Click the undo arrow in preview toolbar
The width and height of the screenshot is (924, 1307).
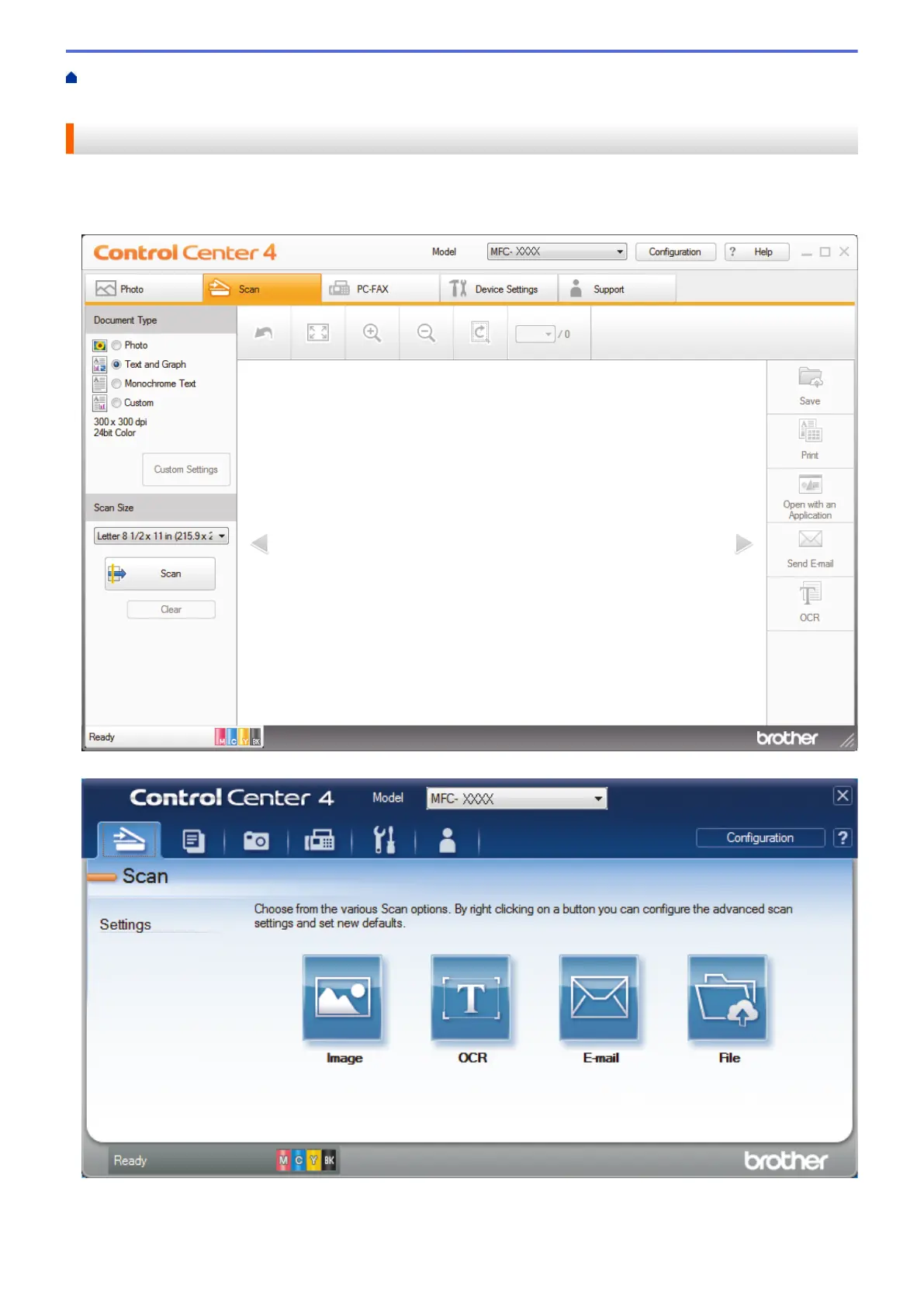pos(264,333)
